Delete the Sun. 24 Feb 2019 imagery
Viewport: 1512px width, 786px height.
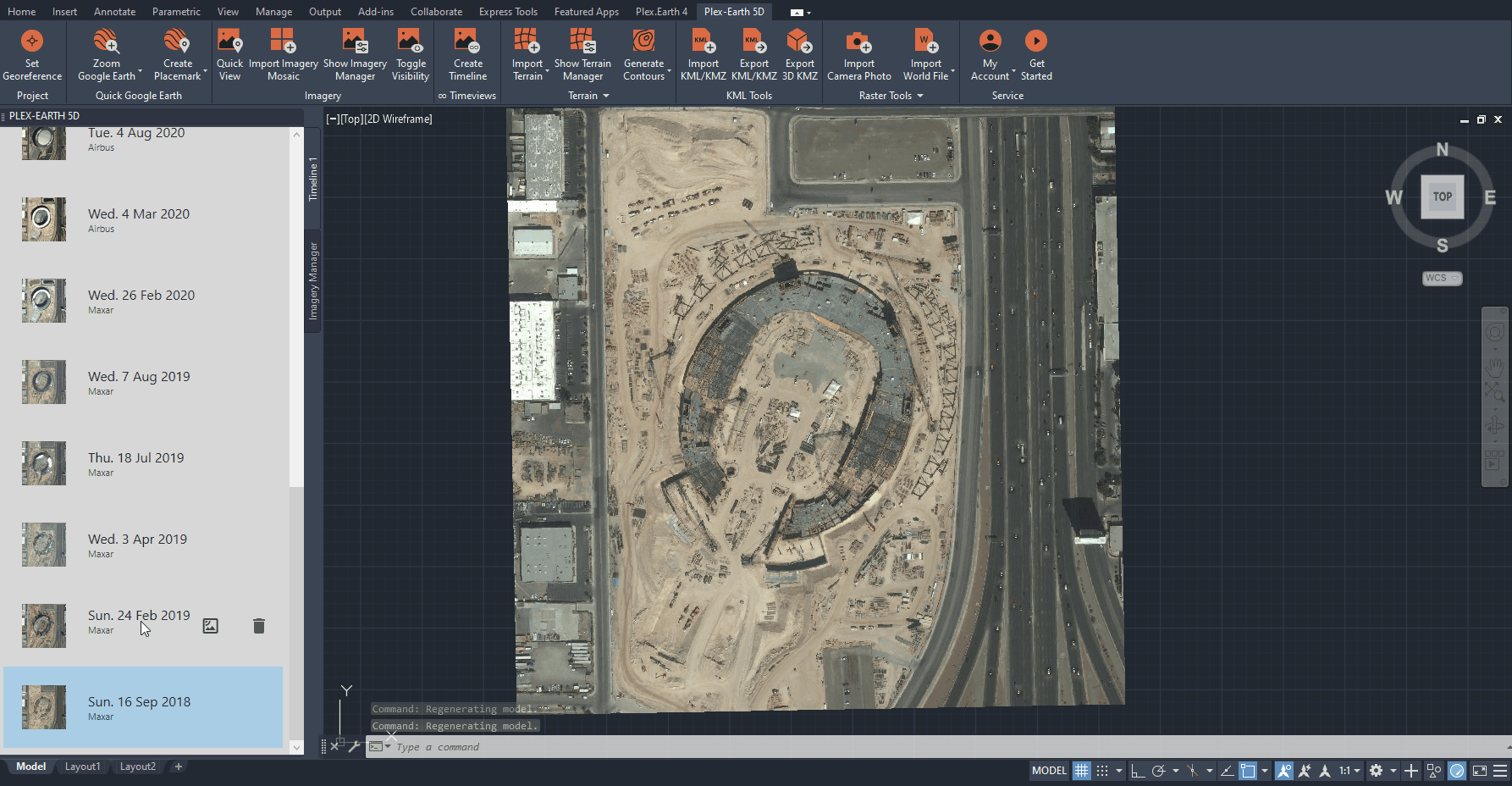pos(259,626)
